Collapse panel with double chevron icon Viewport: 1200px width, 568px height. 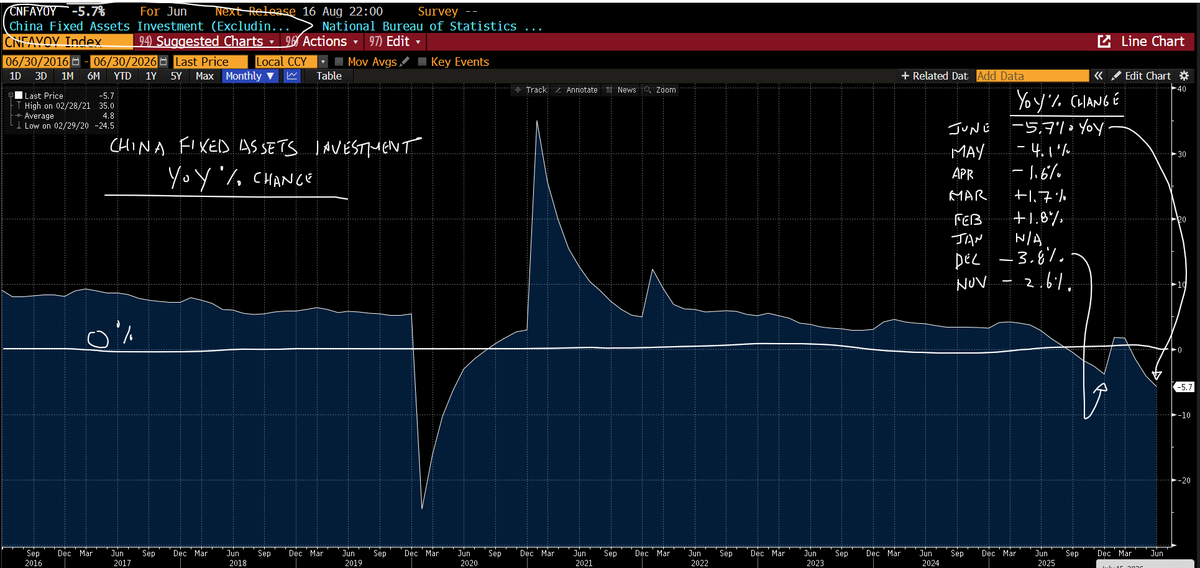pos(1099,76)
